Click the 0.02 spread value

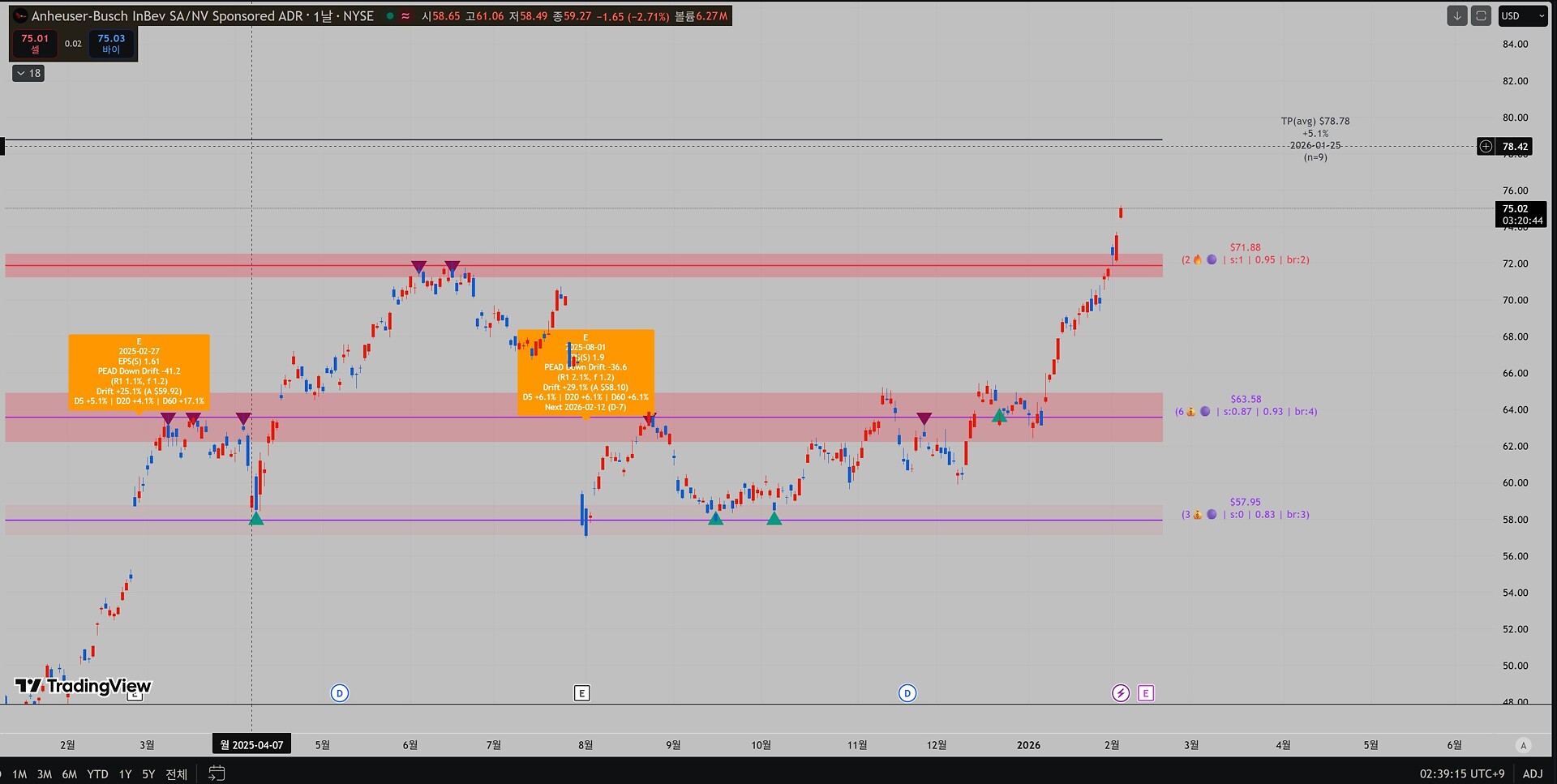tap(73, 44)
